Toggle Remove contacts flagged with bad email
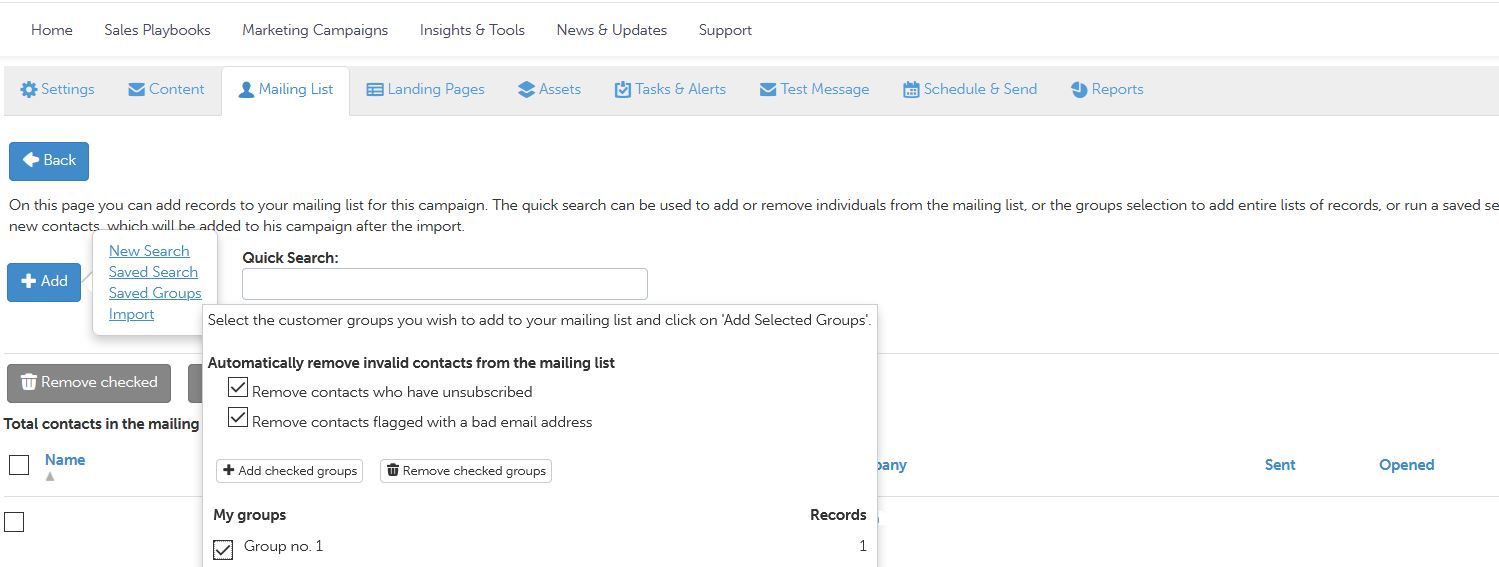This screenshot has width=1499, height=567. (238, 418)
